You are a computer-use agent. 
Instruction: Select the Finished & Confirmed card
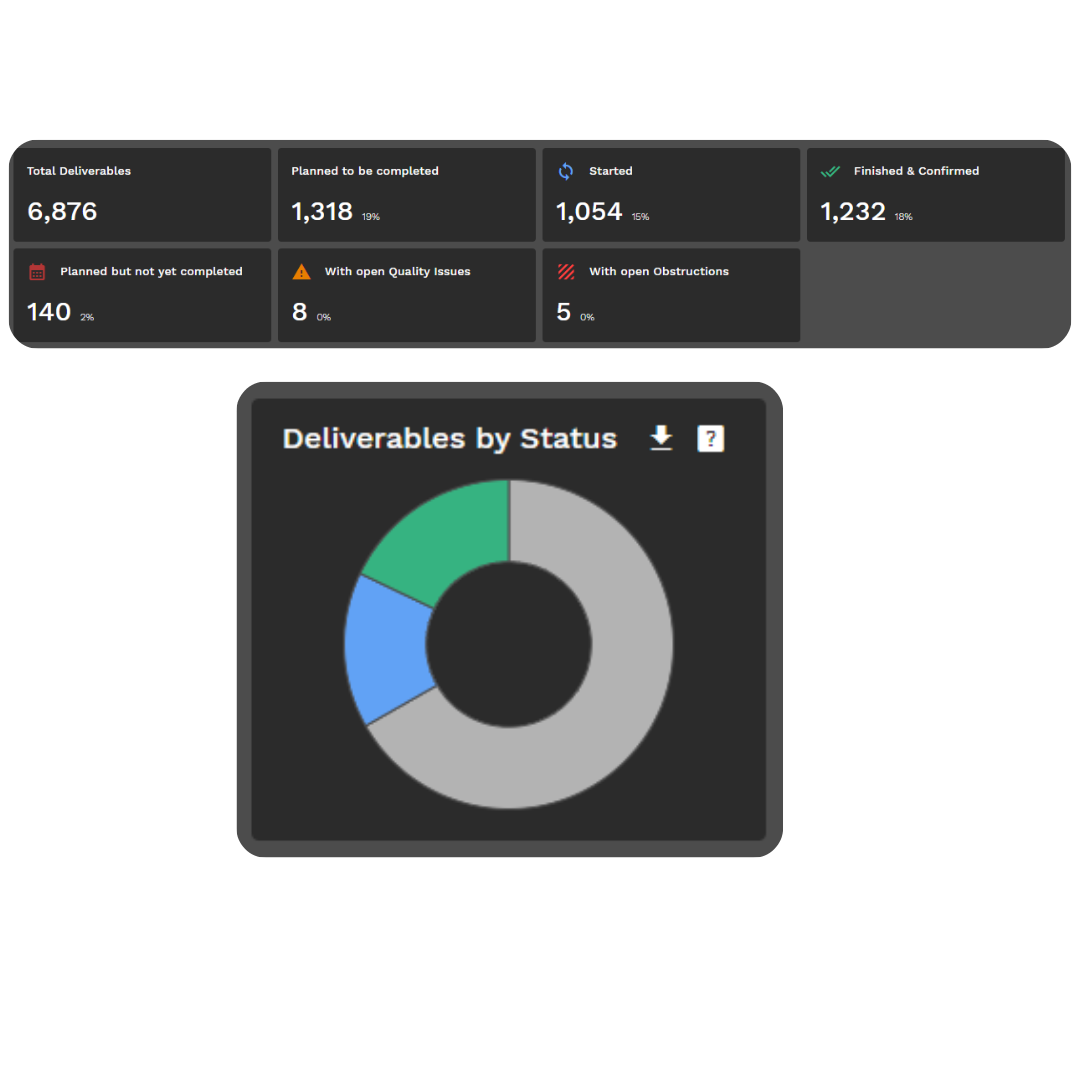(x=935, y=194)
